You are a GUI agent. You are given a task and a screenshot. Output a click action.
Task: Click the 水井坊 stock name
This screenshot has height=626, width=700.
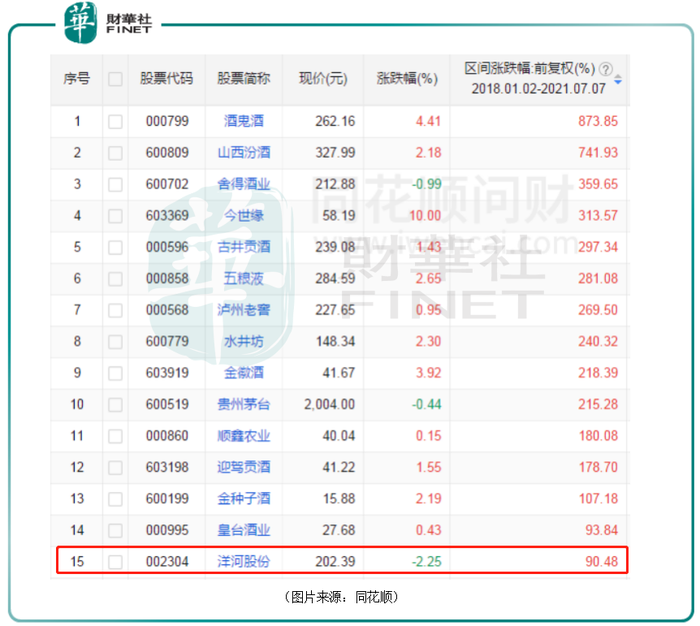pyautogui.click(x=244, y=342)
